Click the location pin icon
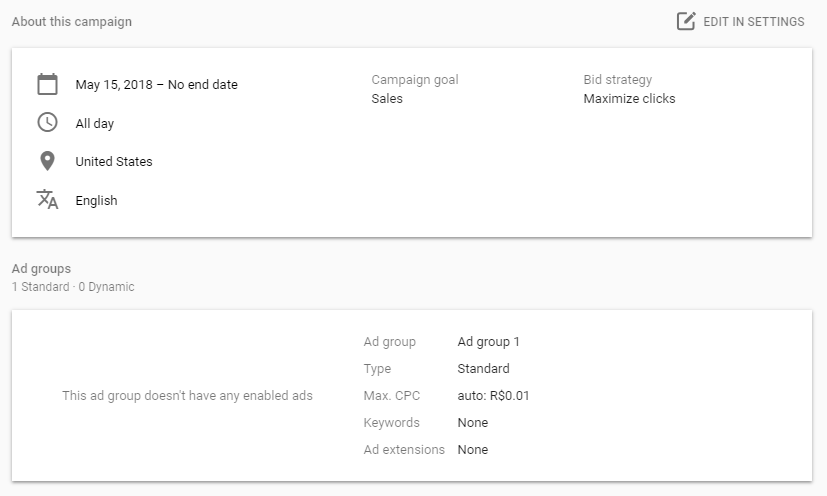The height and width of the screenshot is (496, 827). 47,161
